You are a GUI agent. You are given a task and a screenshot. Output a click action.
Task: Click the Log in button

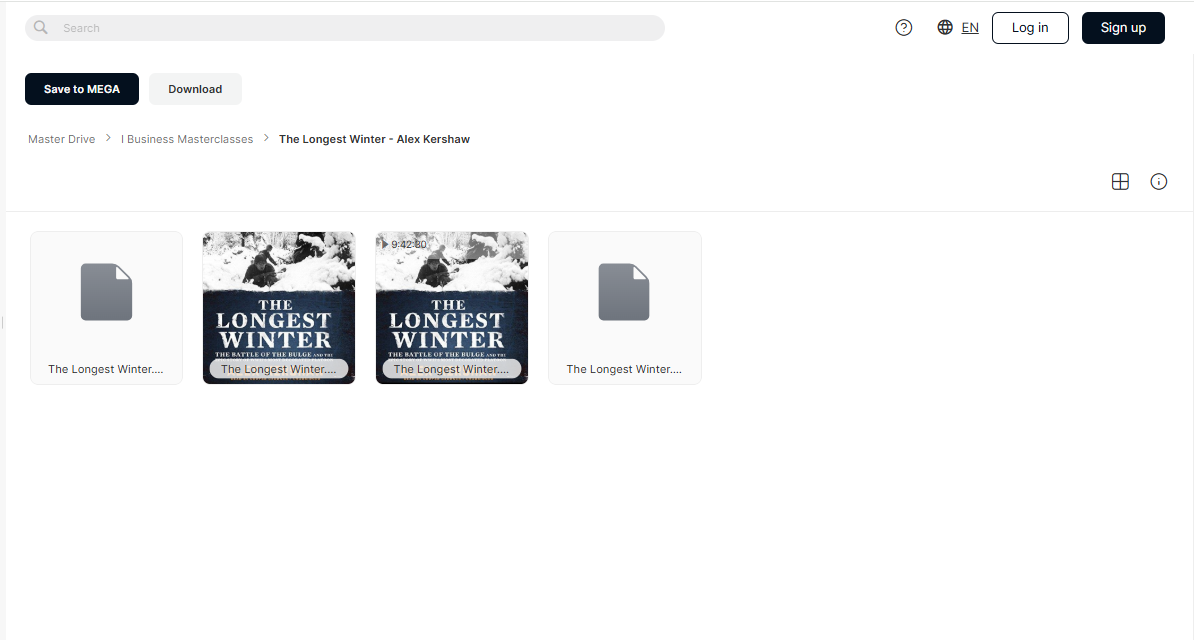pos(1030,28)
